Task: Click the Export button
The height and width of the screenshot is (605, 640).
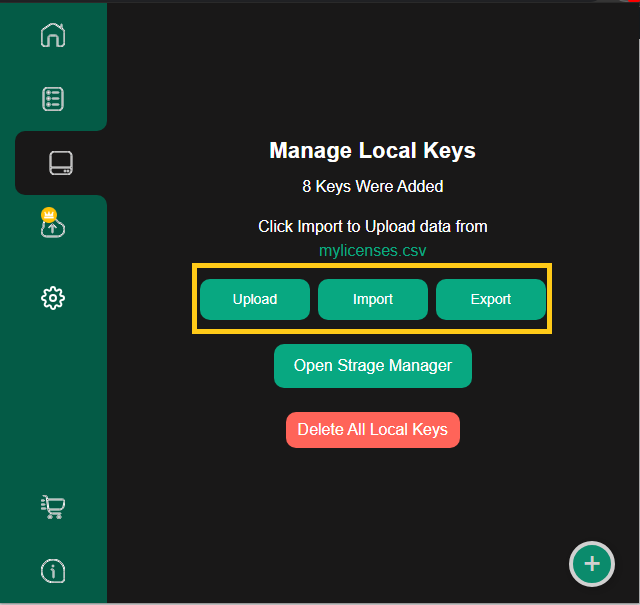Action: [x=491, y=299]
